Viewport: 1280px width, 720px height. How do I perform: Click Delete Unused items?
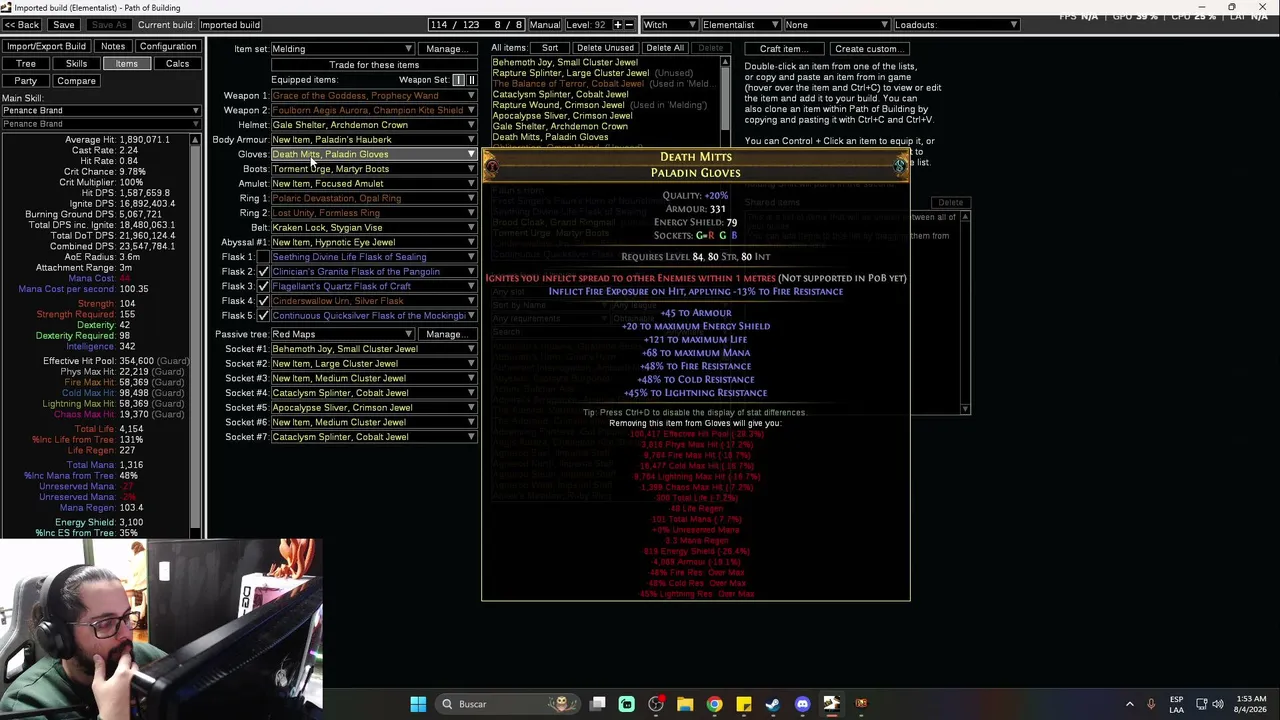click(x=605, y=49)
